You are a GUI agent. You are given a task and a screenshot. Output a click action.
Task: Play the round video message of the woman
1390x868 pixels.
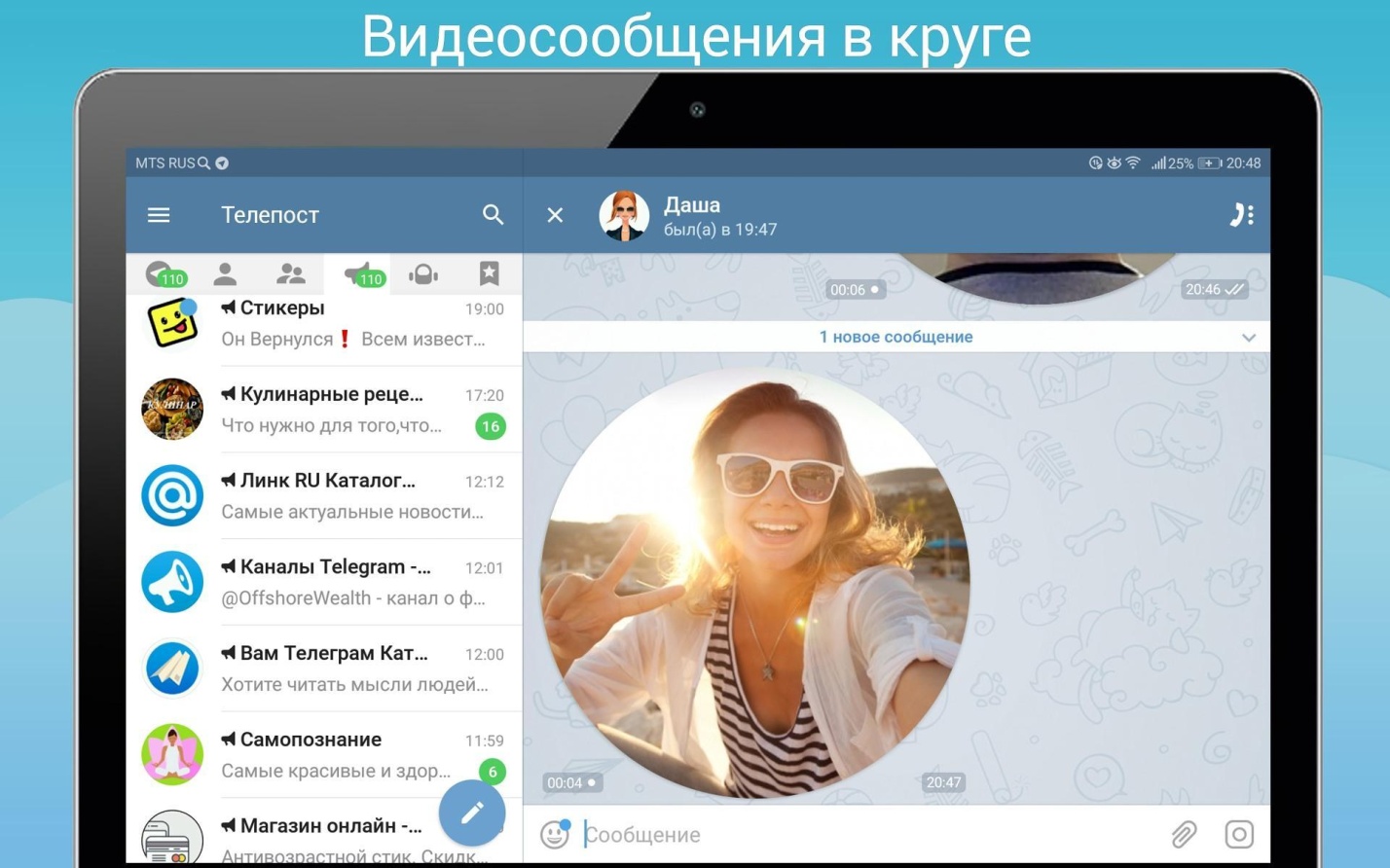click(755, 583)
